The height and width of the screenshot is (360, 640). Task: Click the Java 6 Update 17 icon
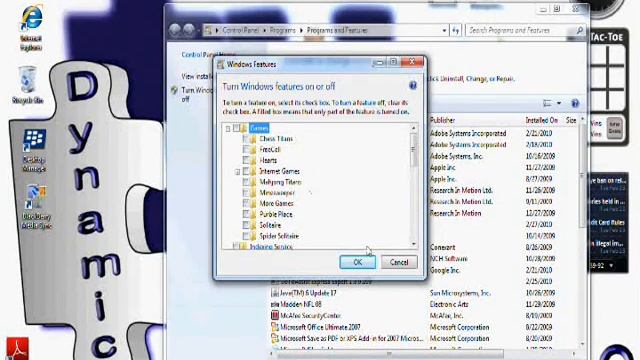pos(275,293)
